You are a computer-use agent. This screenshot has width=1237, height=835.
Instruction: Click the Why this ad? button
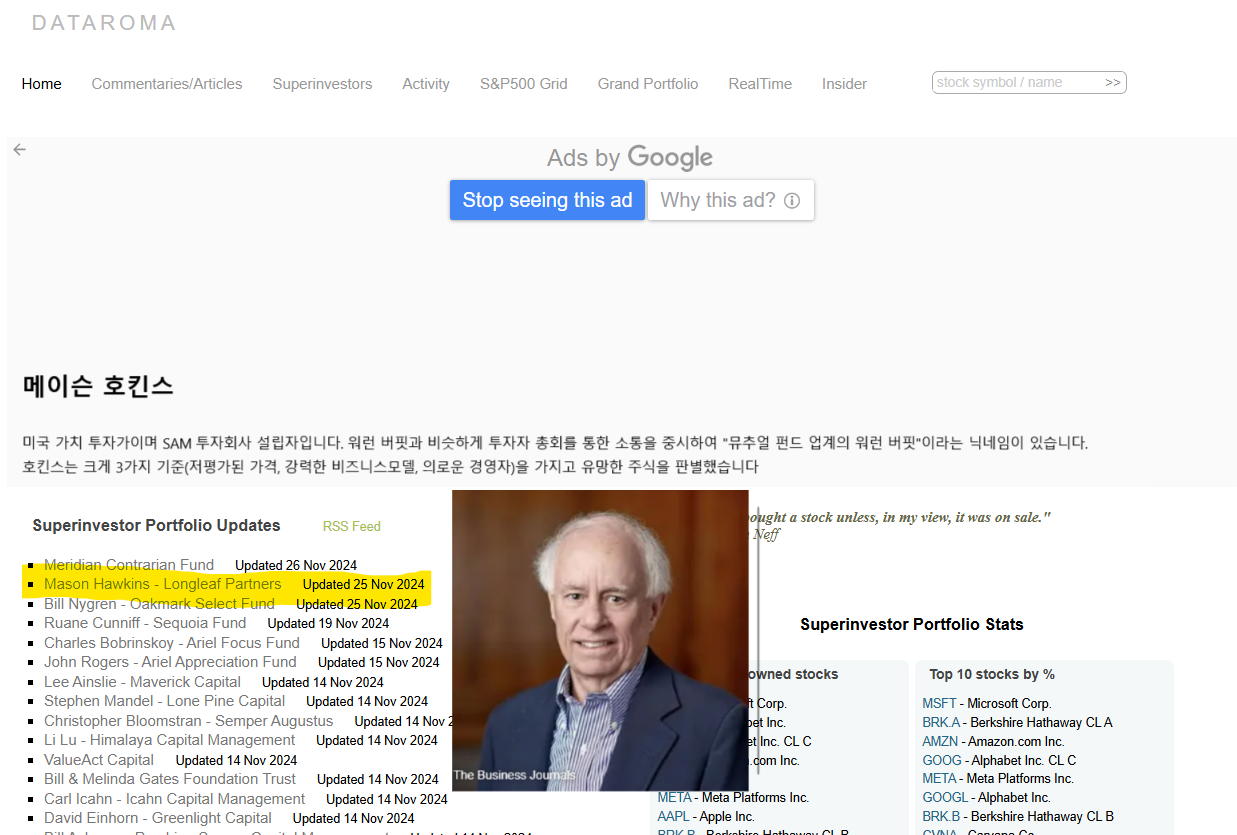point(730,200)
